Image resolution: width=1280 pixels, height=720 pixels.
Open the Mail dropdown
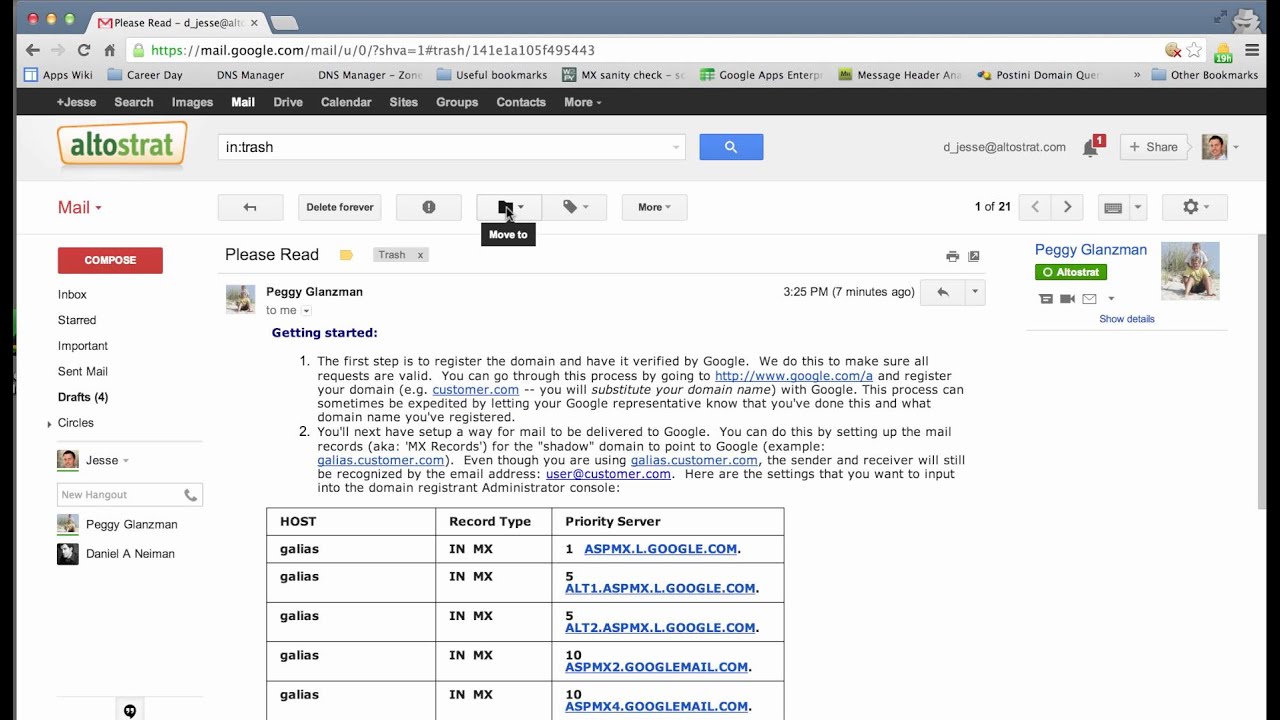80,207
